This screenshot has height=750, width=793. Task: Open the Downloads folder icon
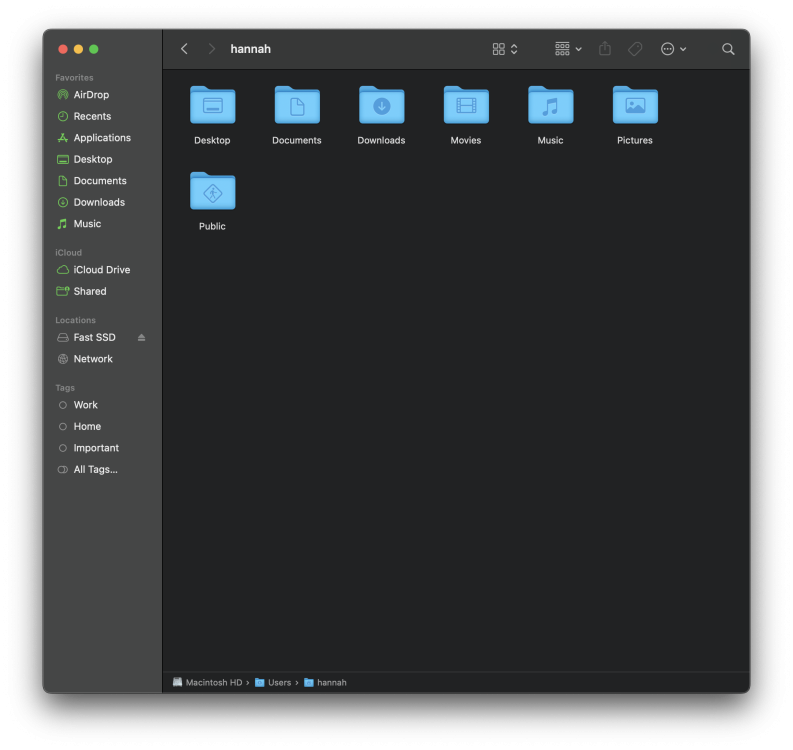(381, 106)
